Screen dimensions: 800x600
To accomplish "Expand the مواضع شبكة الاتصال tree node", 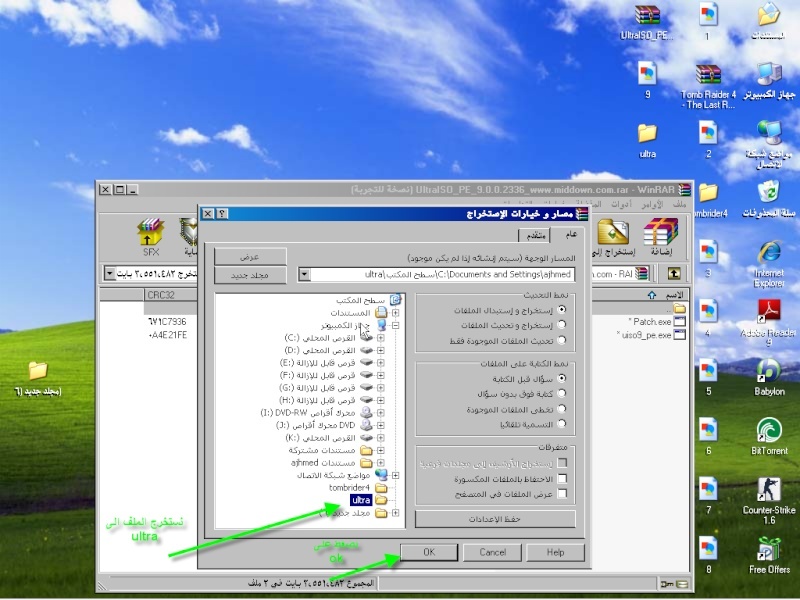I will [395, 475].
